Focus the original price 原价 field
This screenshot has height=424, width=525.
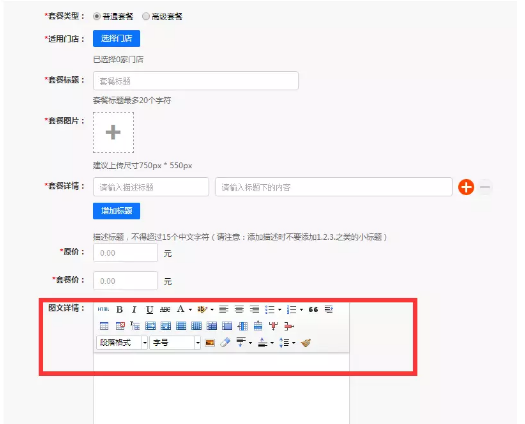coord(126,253)
